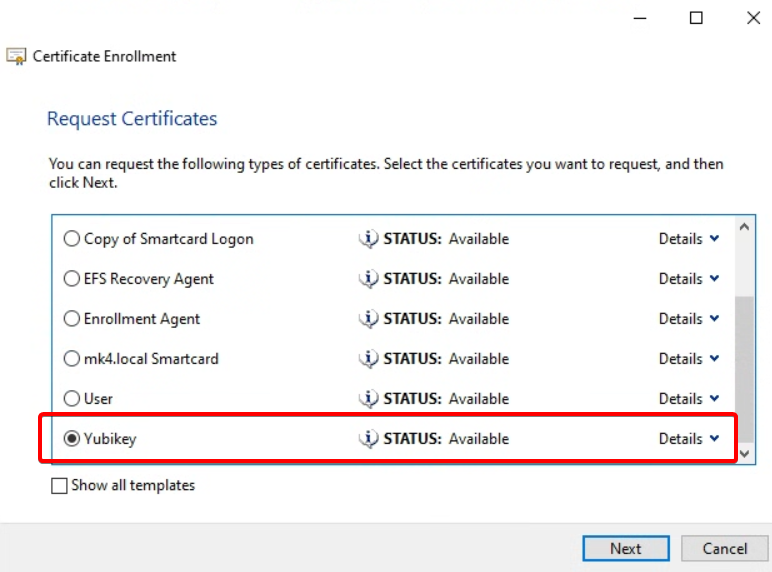Screen dimensions: 772x572
Task: Click the Certificate Enrollment title icon
Action: pos(17,57)
